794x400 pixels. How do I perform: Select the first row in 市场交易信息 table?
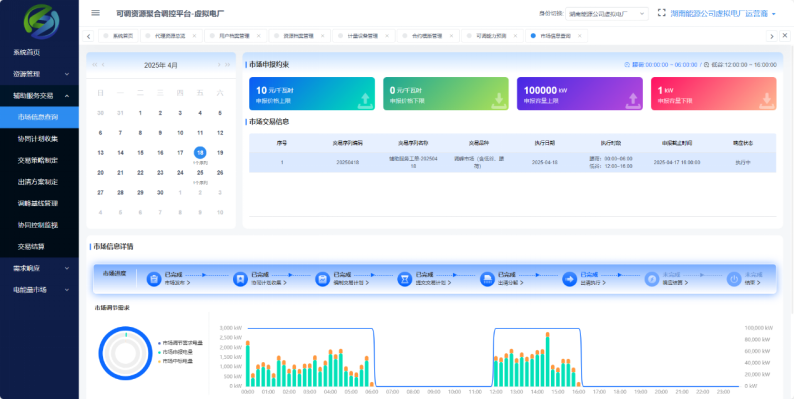[510, 161]
